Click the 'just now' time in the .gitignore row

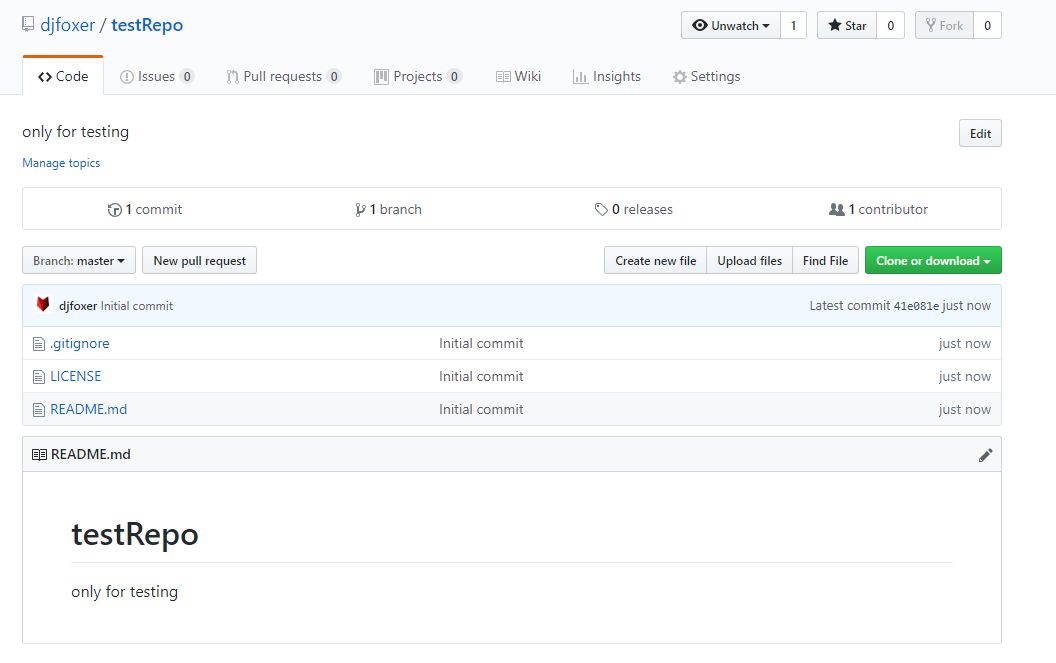click(x=964, y=344)
